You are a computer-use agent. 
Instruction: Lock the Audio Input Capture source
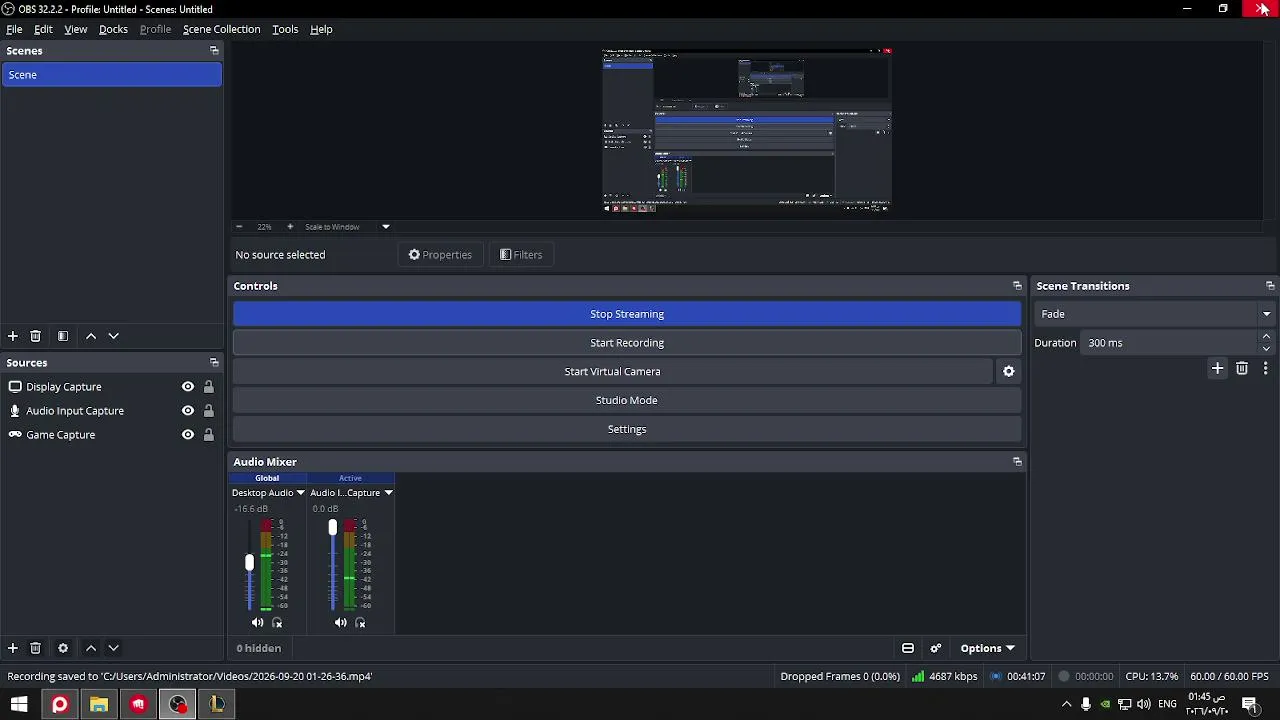(x=209, y=411)
